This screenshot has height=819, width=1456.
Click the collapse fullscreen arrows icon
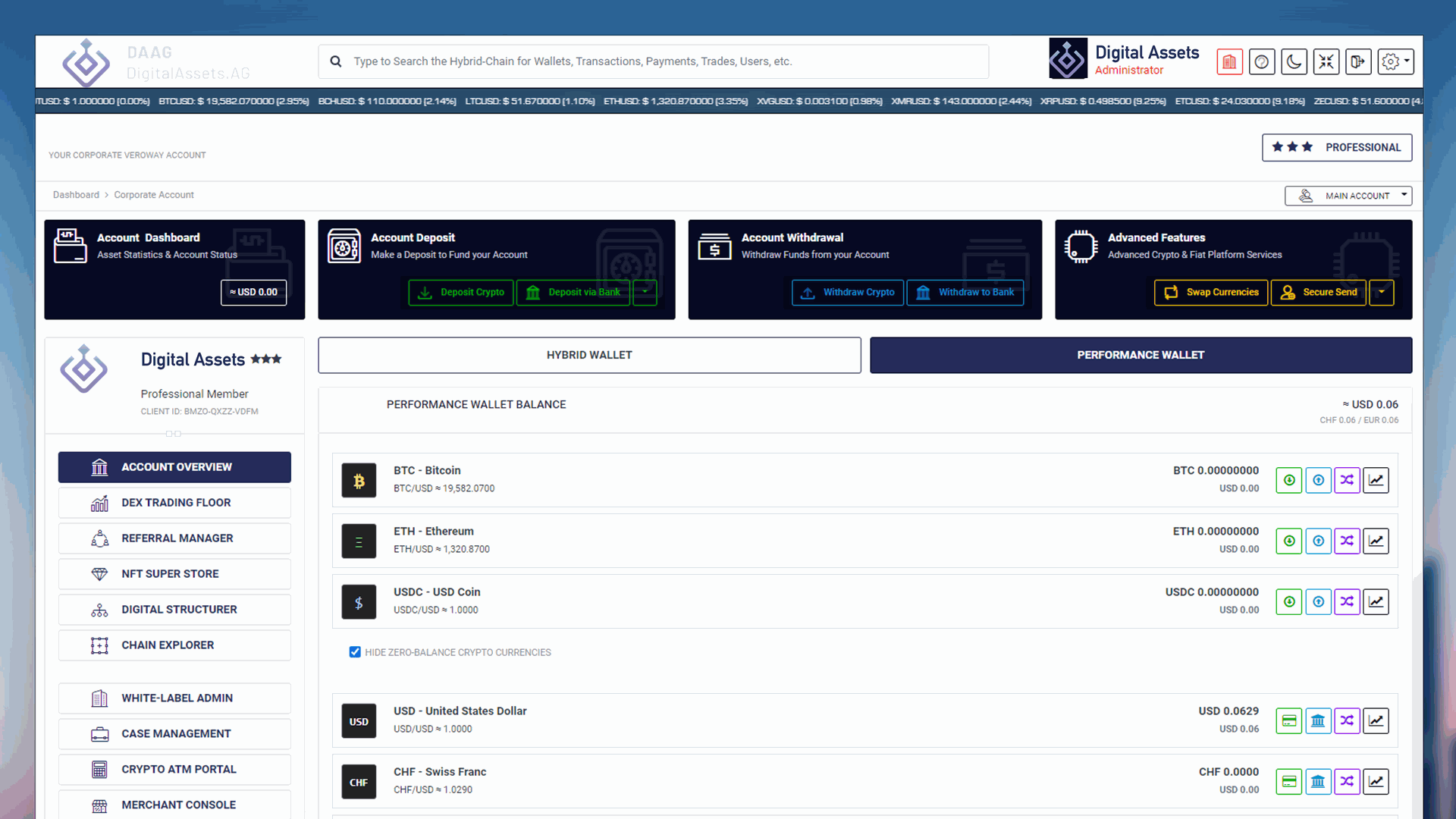tap(1326, 61)
